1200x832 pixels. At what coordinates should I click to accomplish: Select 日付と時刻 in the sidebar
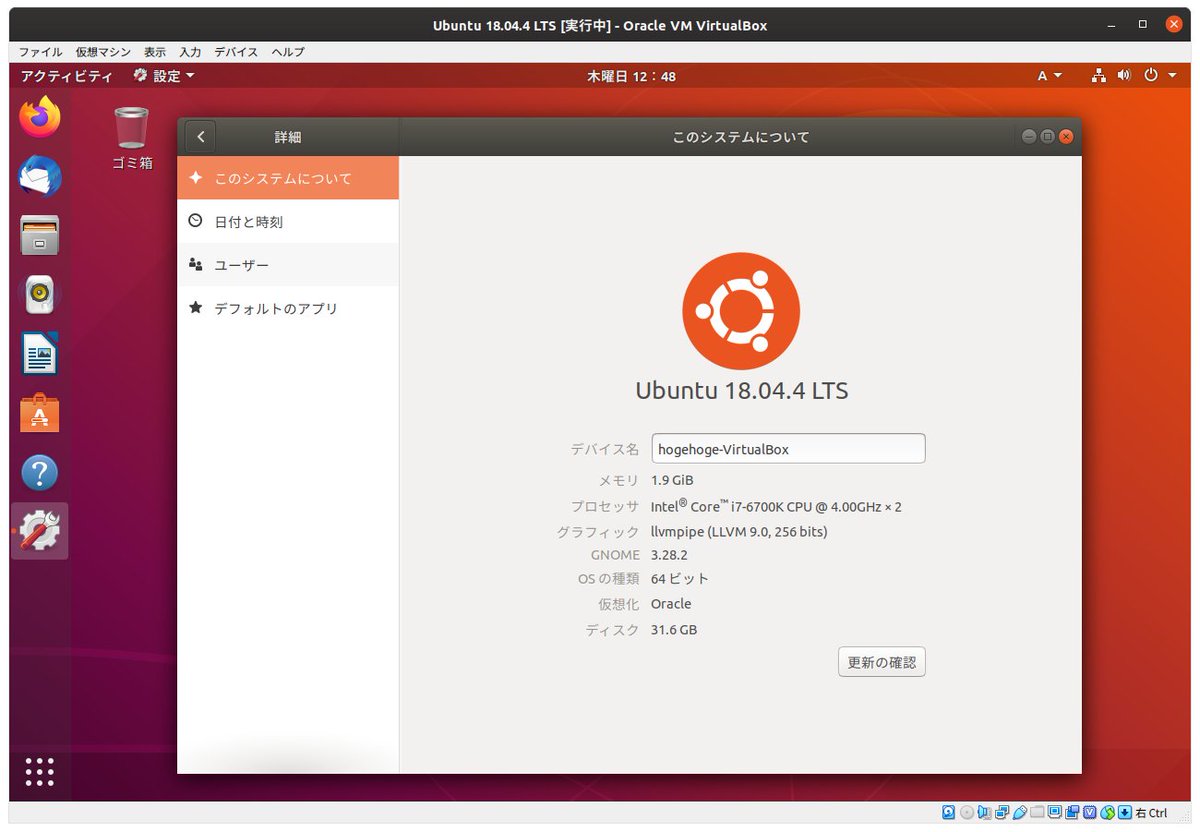(x=288, y=222)
